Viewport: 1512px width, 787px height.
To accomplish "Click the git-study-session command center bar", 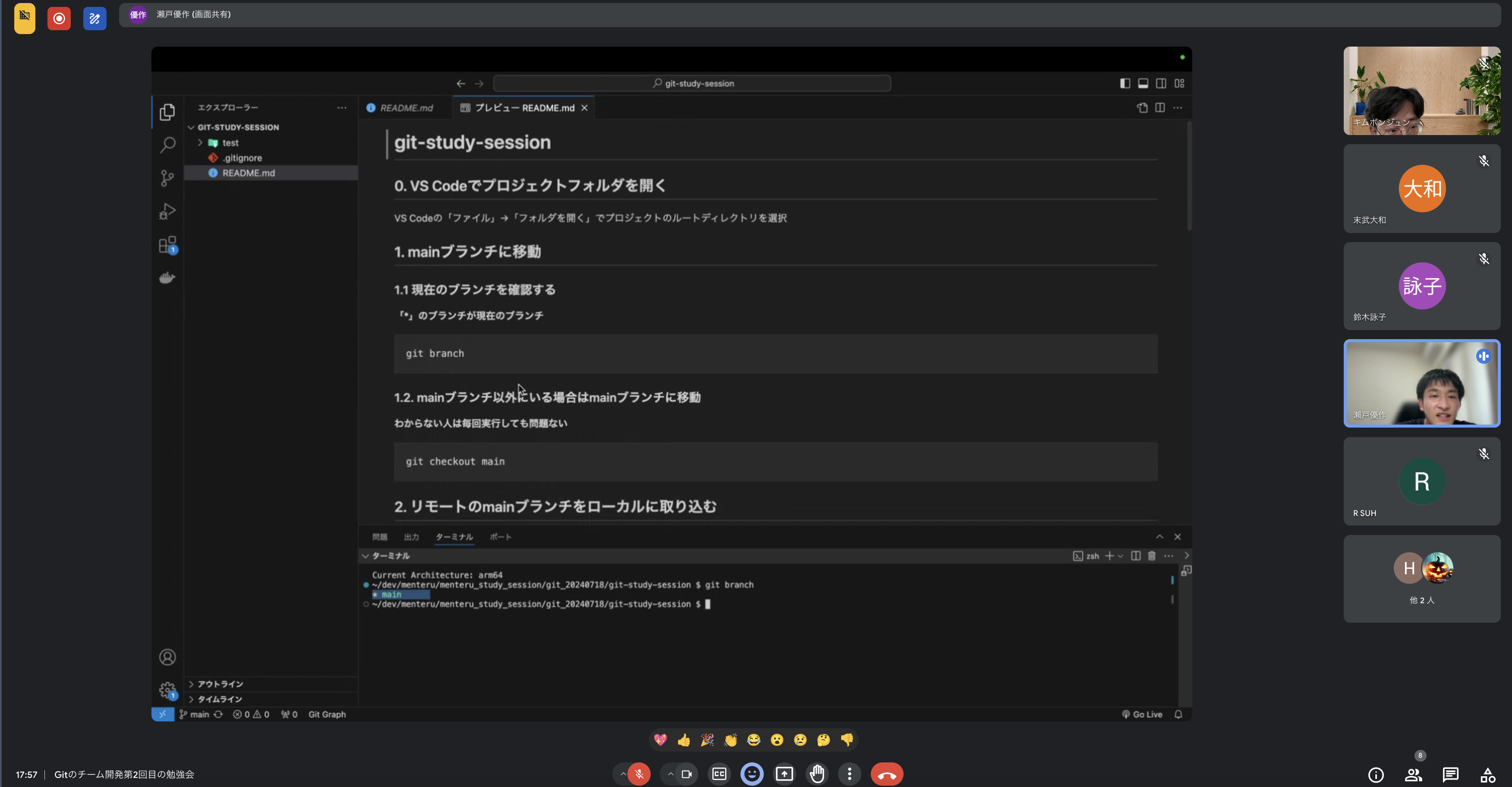I will click(693, 83).
